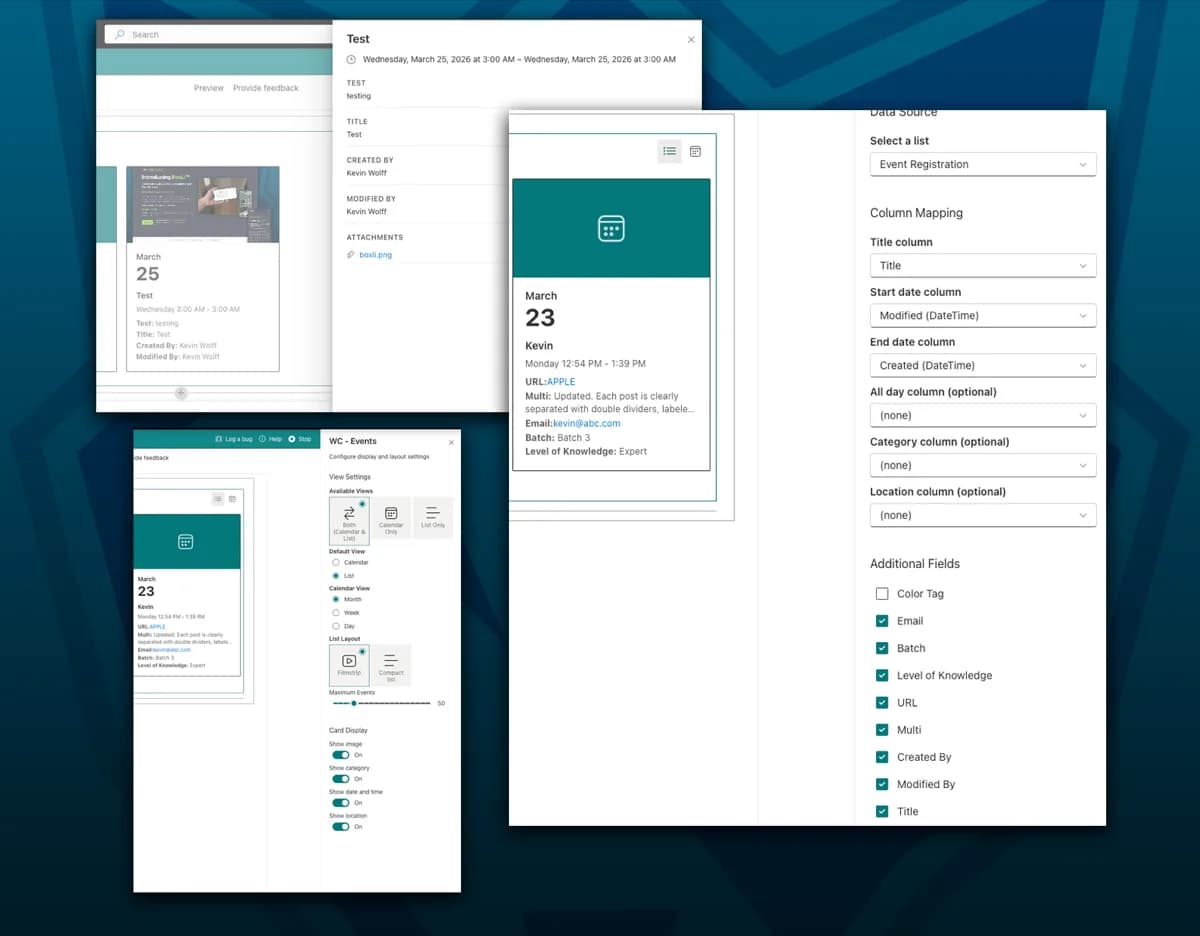1200x936 pixels.
Task: Click the APPLE URL link on the large card
Action: (561, 382)
